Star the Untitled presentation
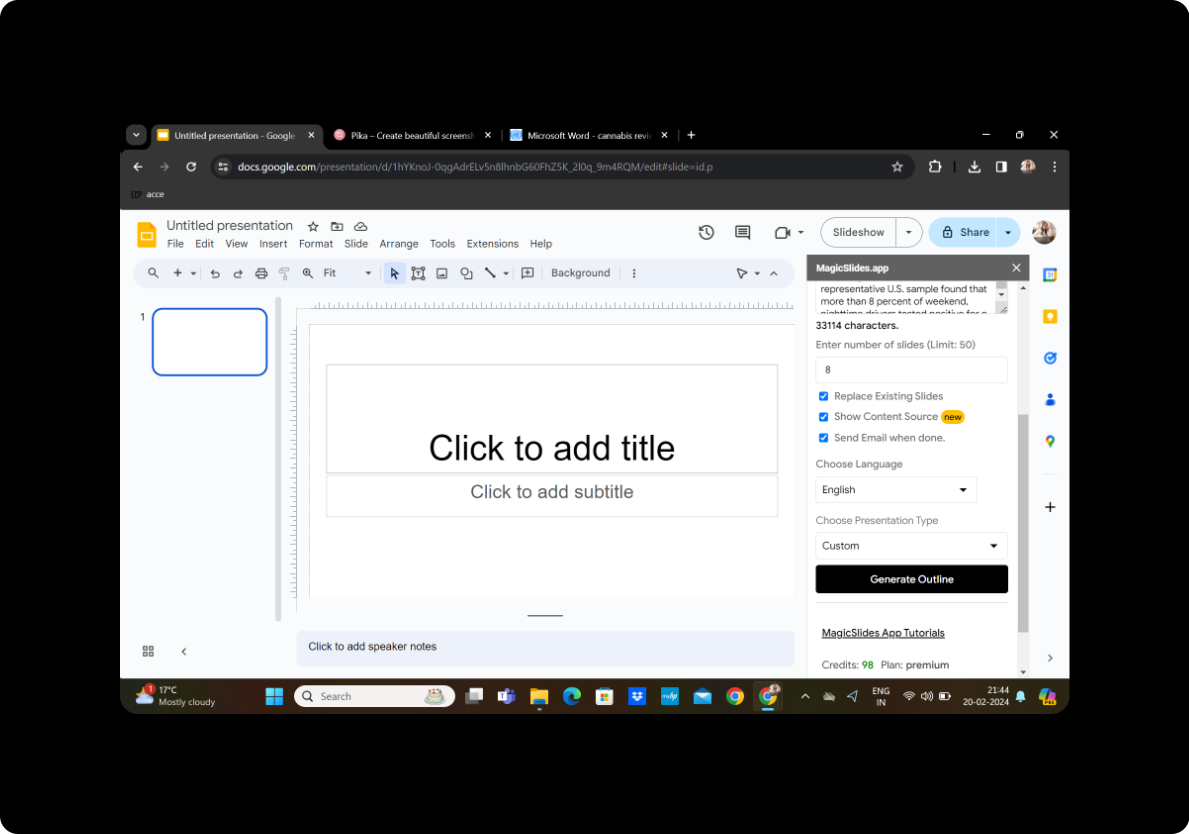Viewport: 1189px width, 834px height. pyautogui.click(x=313, y=226)
